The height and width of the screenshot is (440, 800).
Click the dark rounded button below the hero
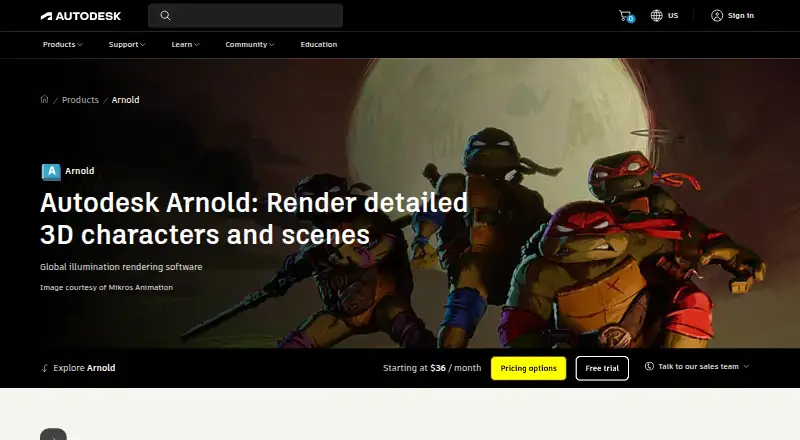[x=53, y=434]
